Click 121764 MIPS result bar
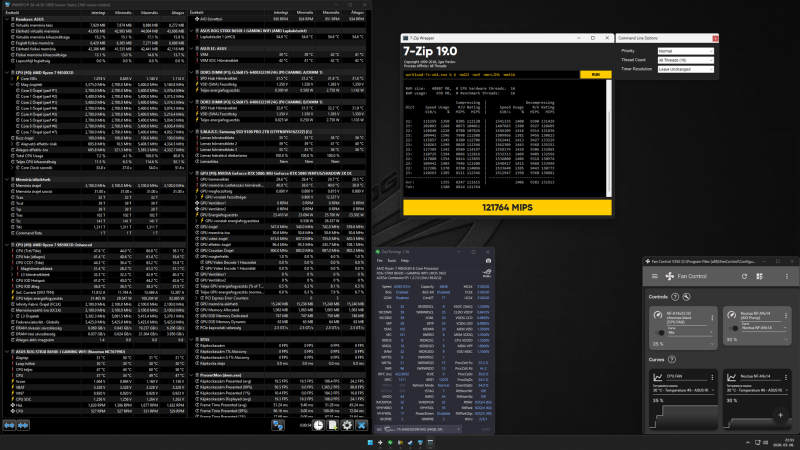 pyautogui.click(x=507, y=208)
